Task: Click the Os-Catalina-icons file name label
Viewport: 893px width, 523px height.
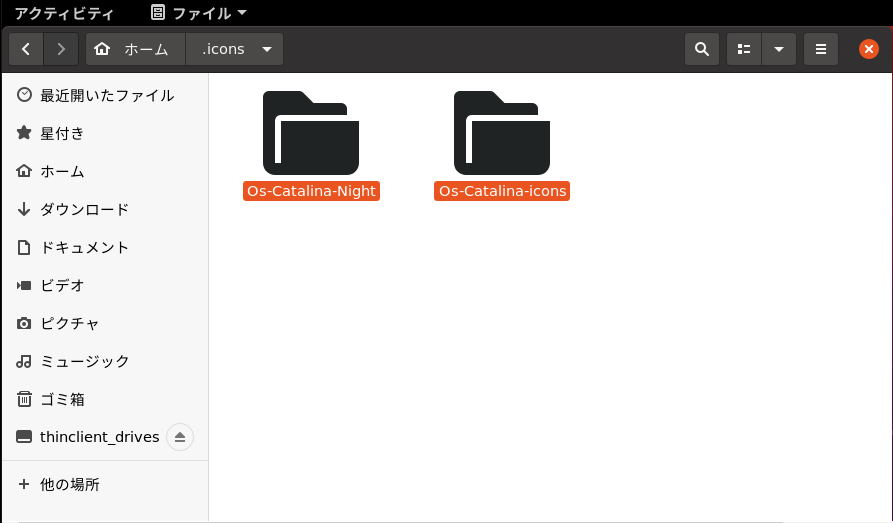Action: 502,191
